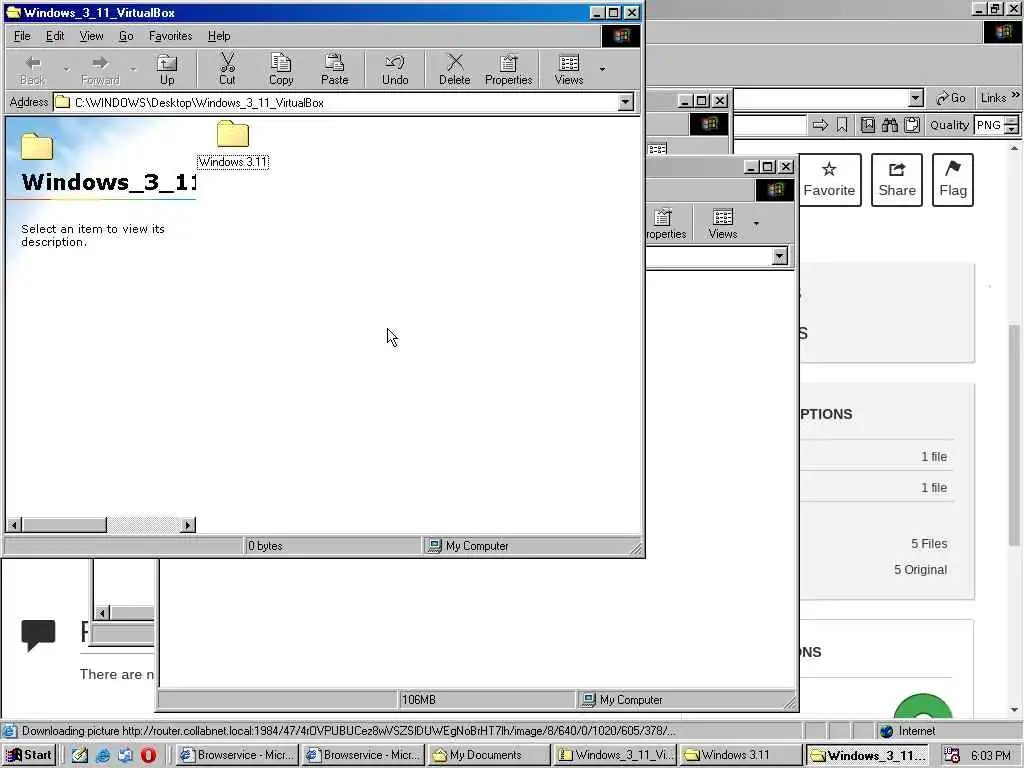
Task: Open the Help menu
Action: [219, 36]
